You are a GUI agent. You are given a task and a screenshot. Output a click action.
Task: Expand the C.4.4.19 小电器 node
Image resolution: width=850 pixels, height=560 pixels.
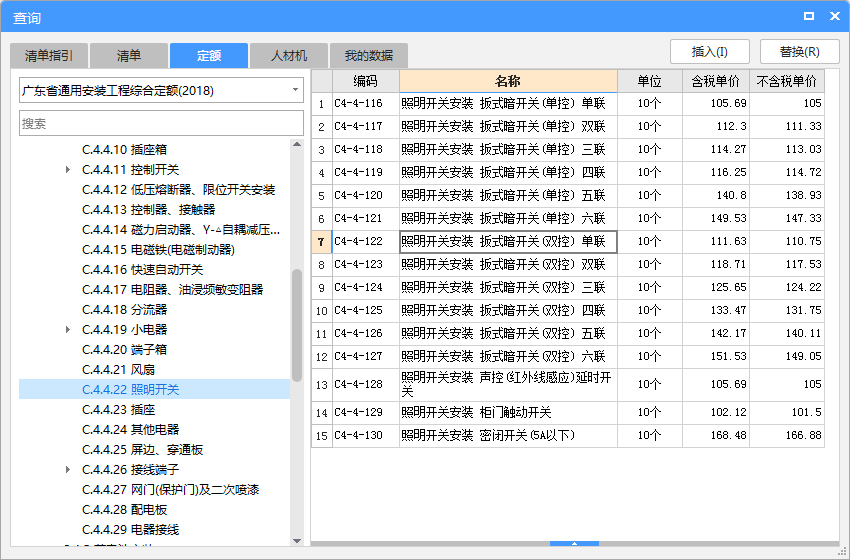pos(68,330)
